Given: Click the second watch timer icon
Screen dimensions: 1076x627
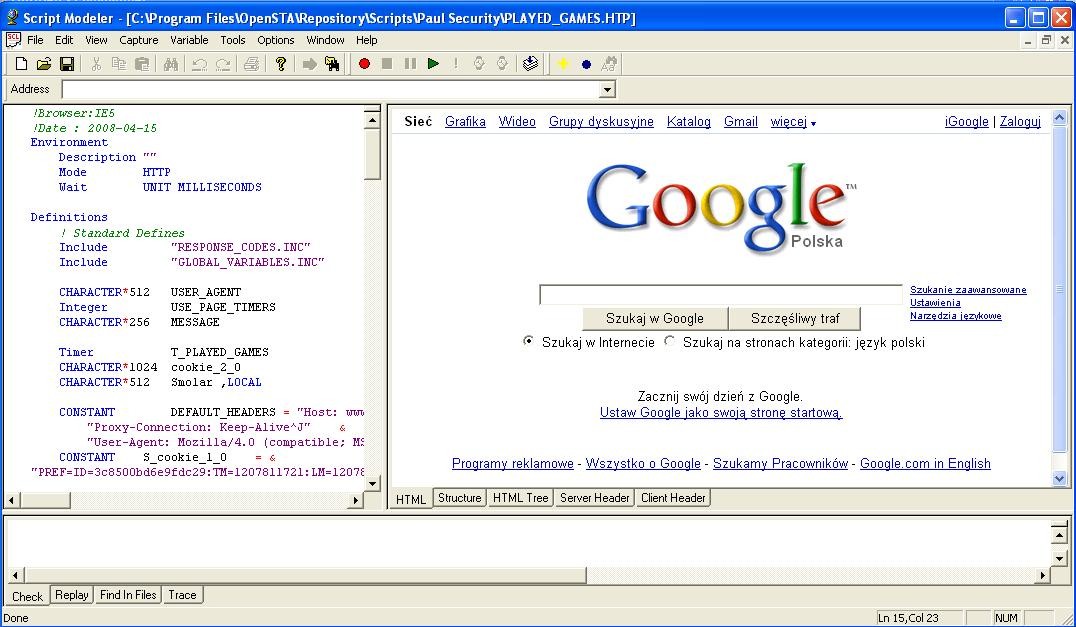Looking at the screenshot, I should (x=502, y=64).
